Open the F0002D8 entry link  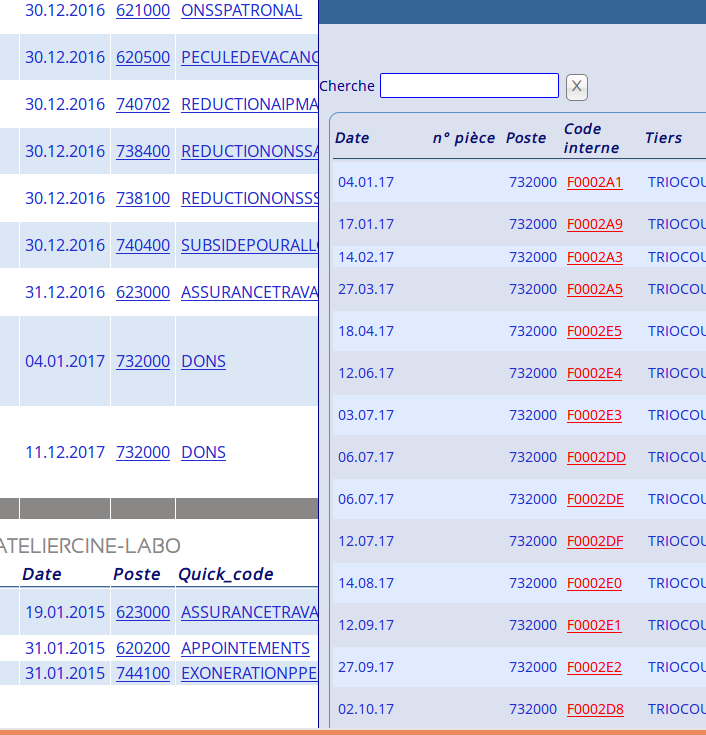pyautogui.click(x=595, y=709)
